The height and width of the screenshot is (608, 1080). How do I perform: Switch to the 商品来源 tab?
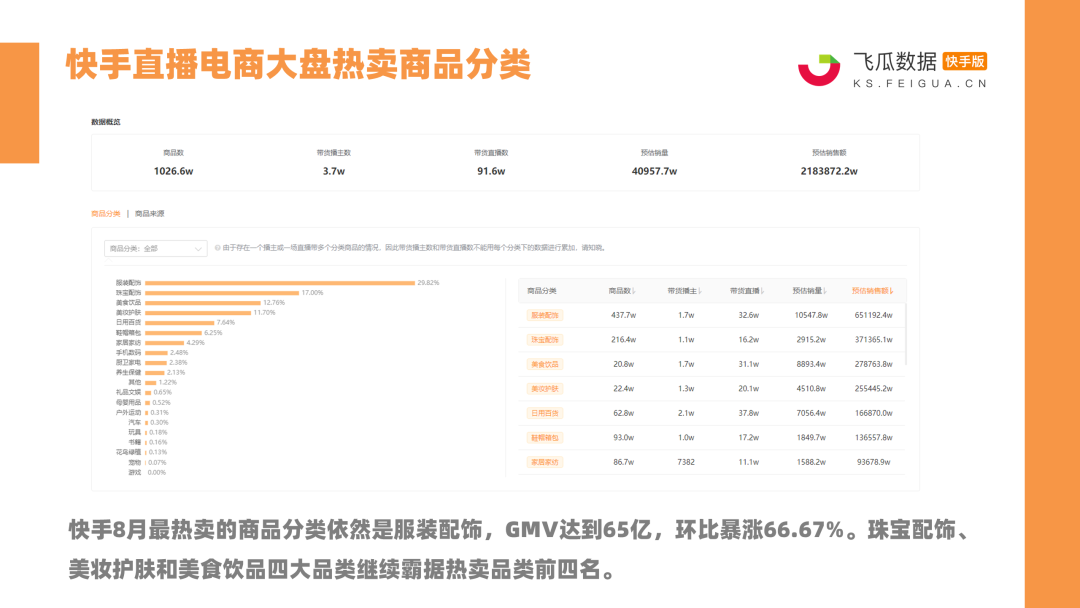point(149,213)
